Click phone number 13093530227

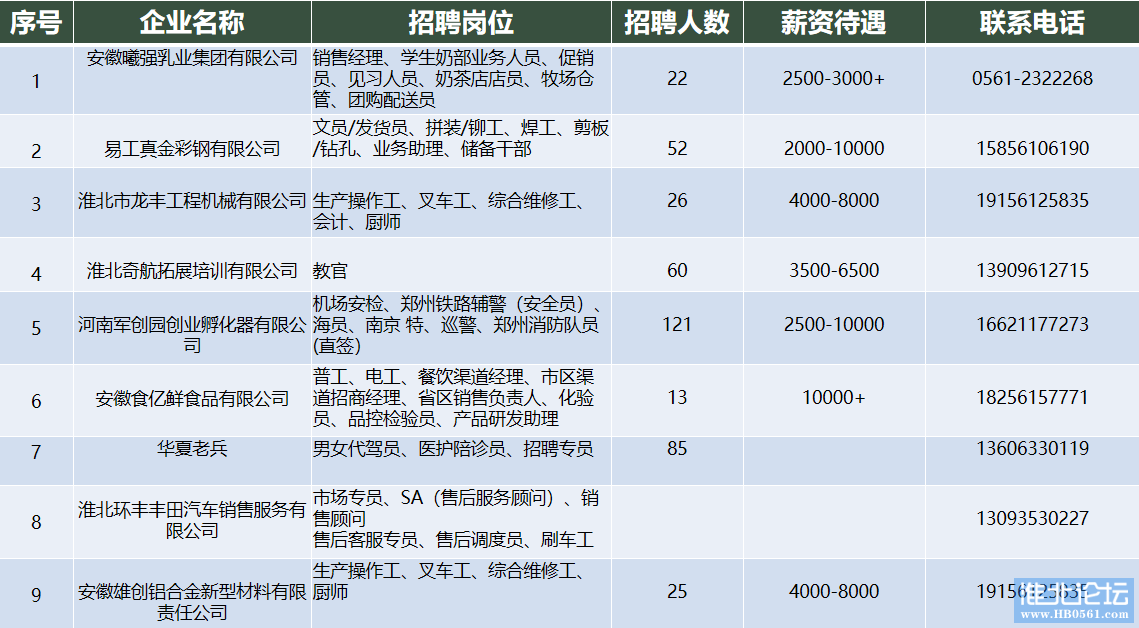(1031, 518)
